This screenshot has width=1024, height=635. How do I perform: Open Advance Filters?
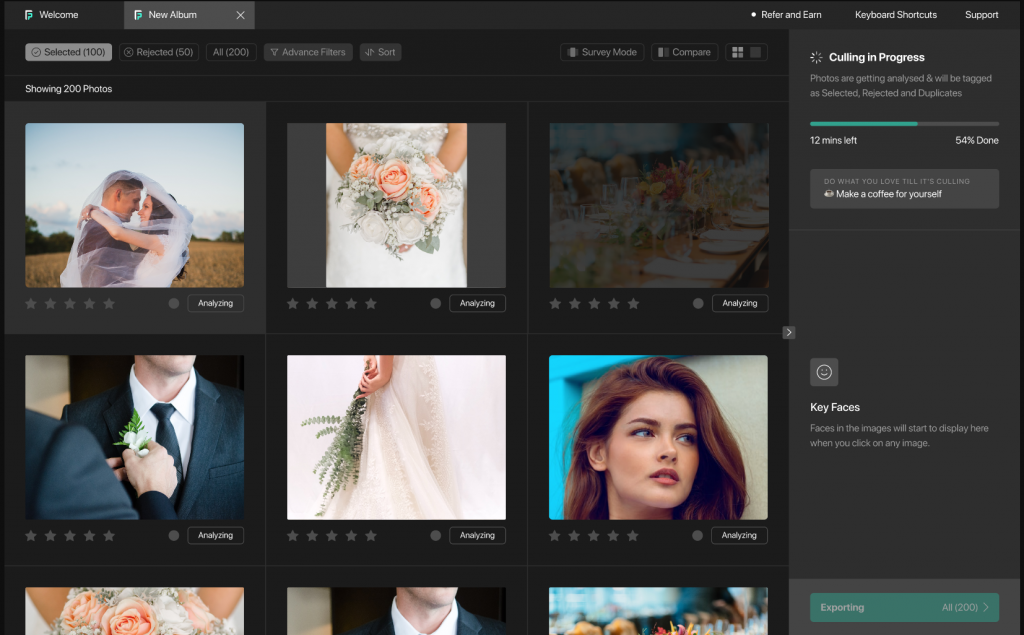pyautogui.click(x=308, y=52)
